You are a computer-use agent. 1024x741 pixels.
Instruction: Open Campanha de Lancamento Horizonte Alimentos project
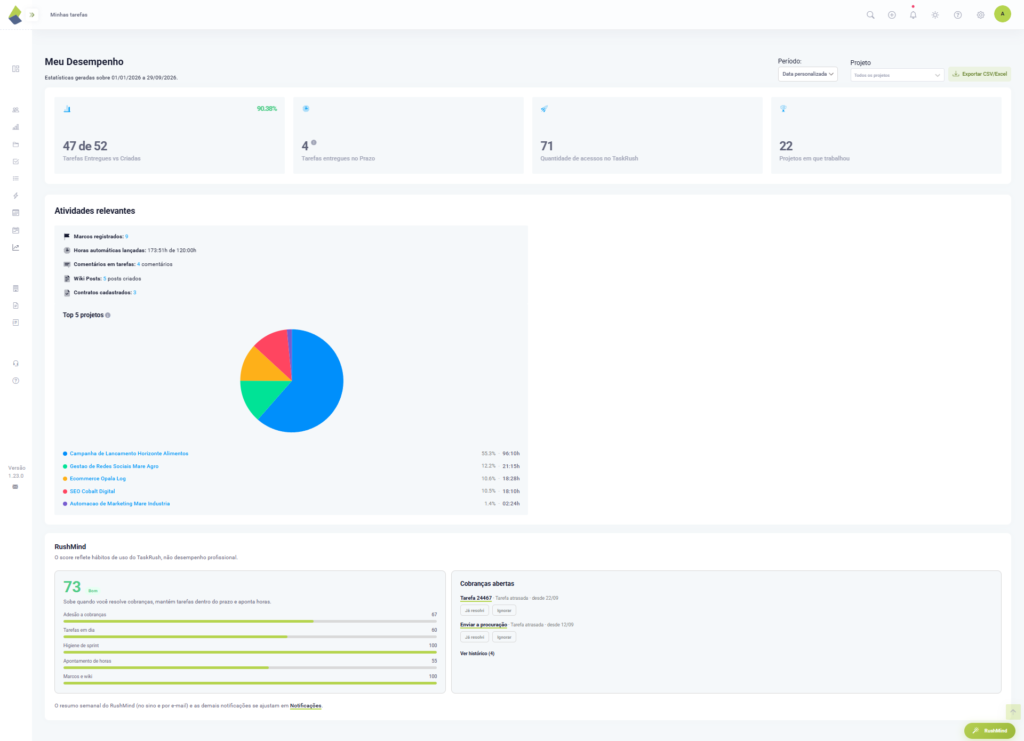coord(129,453)
